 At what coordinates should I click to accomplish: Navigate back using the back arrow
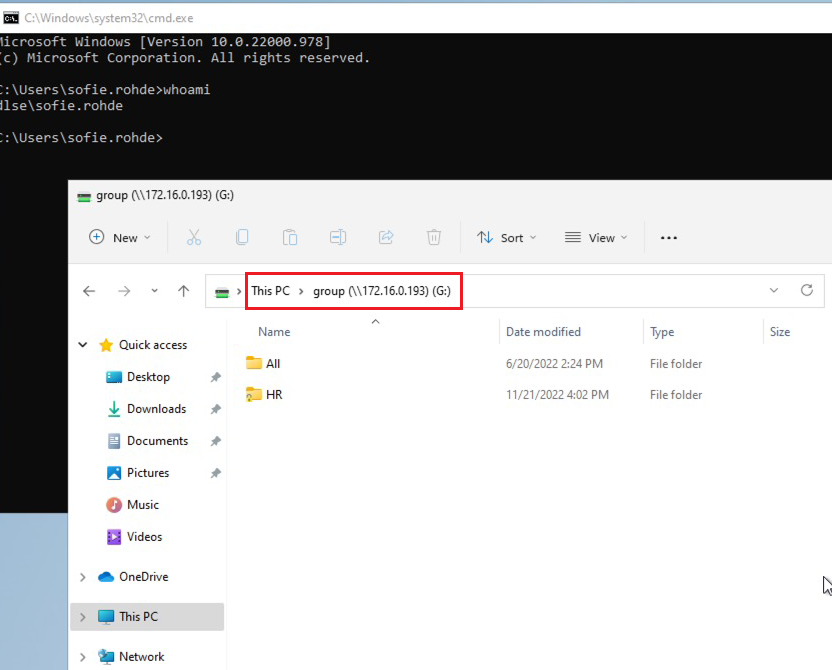(89, 291)
